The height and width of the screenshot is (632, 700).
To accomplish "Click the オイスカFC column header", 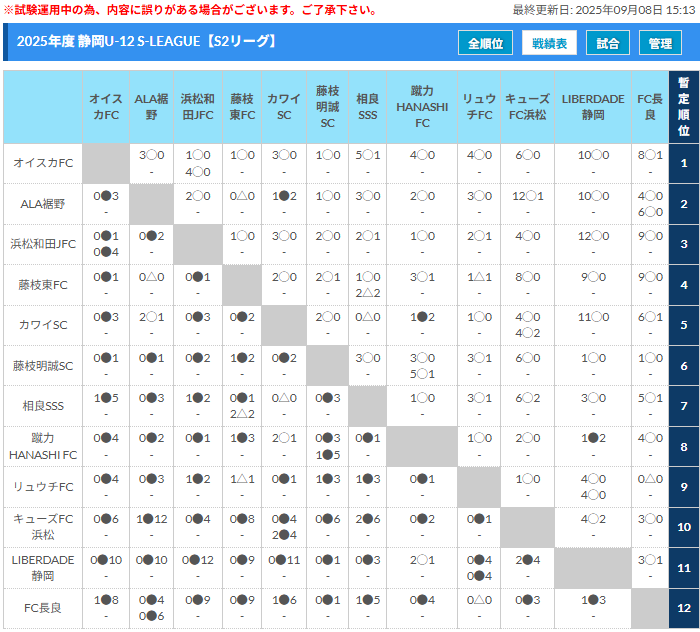I will point(106,107).
